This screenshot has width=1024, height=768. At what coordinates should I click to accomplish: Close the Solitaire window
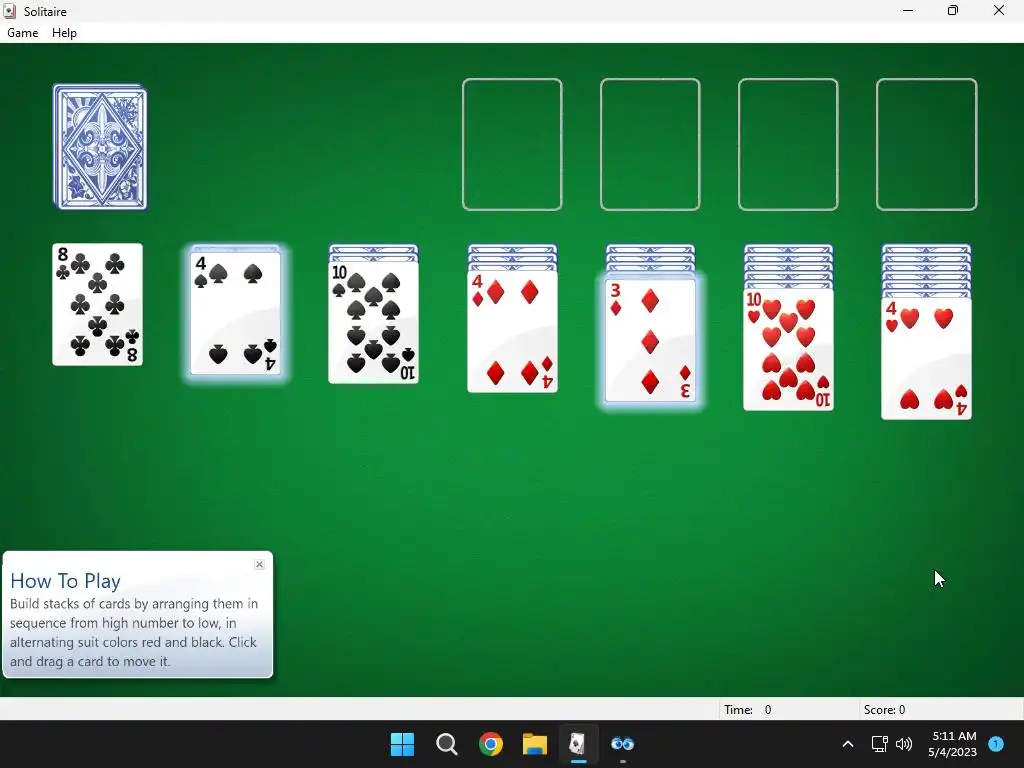[x=999, y=11]
